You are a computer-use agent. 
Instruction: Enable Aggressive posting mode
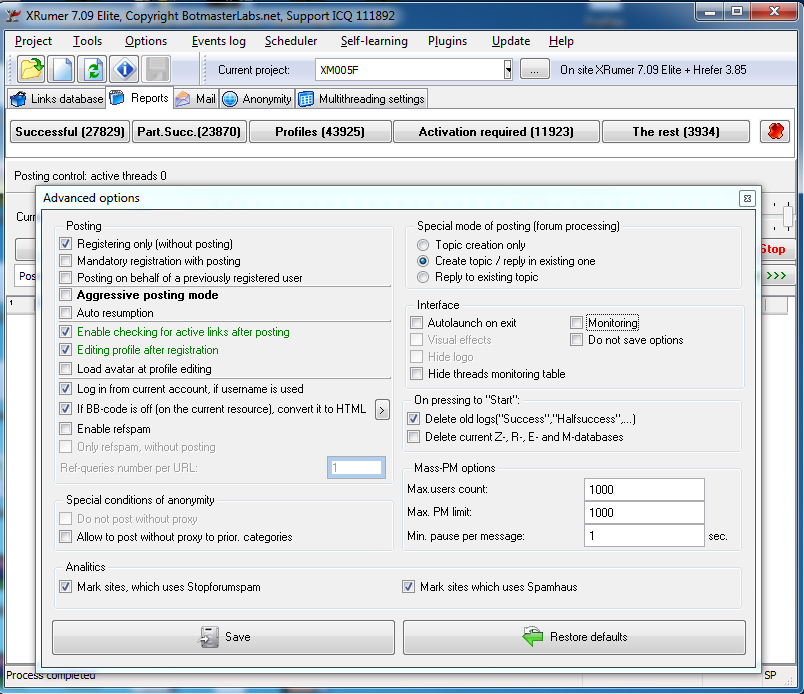tap(65, 295)
